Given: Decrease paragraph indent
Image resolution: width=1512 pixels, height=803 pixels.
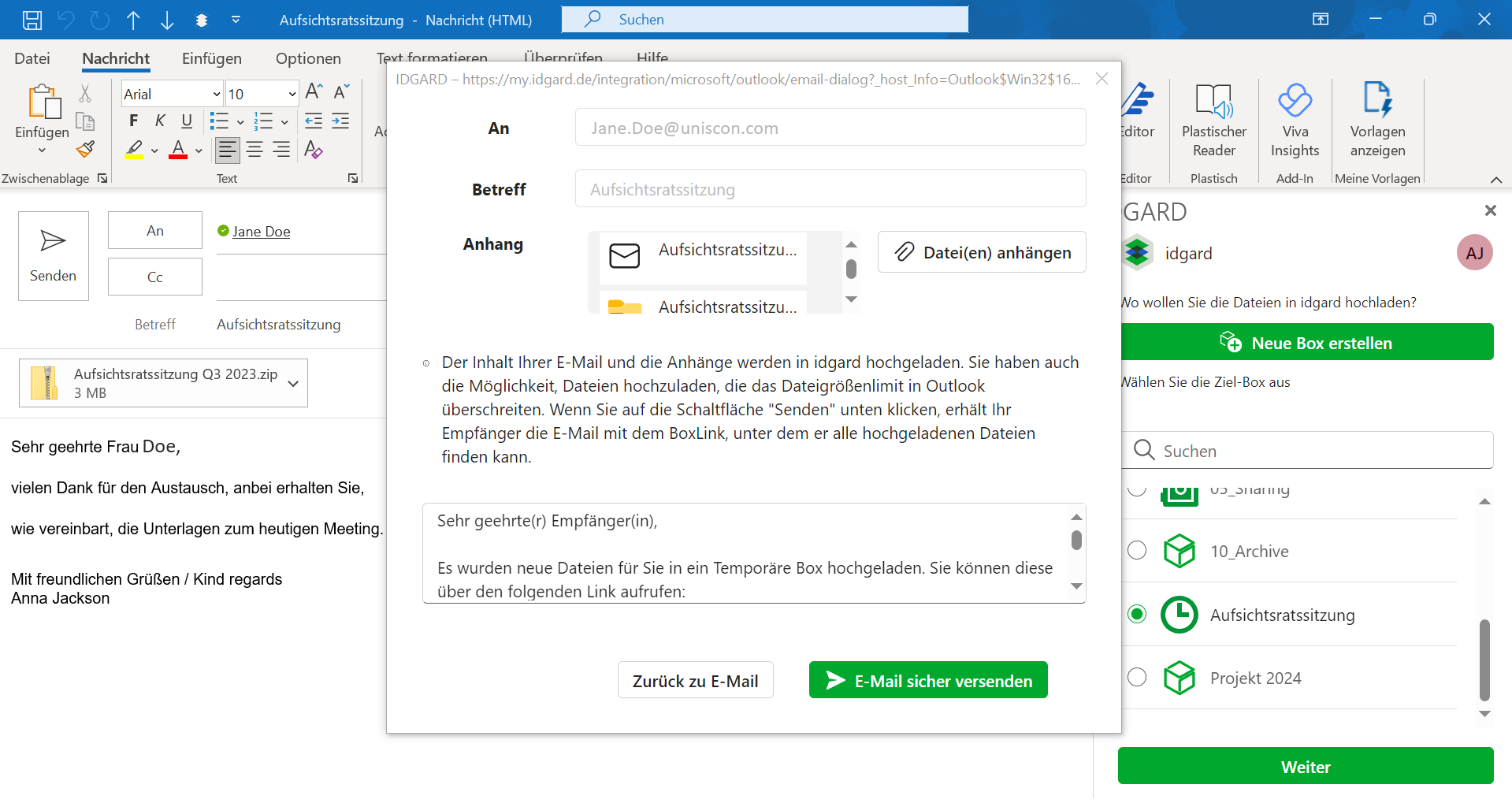Looking at the screenshot, I should [314, 121].
